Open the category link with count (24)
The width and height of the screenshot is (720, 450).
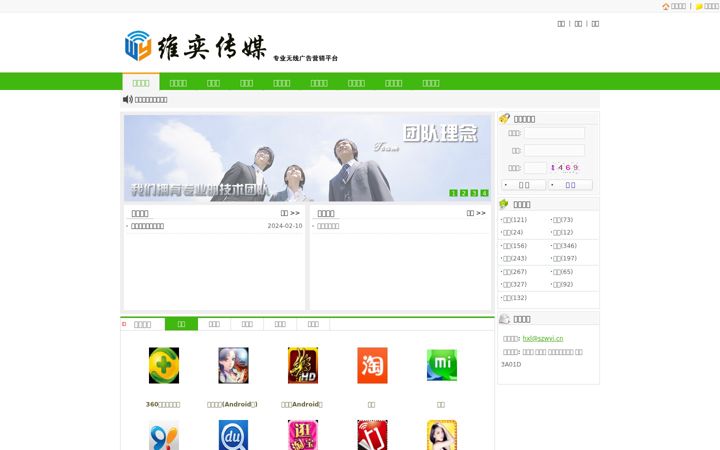point(513,232)
